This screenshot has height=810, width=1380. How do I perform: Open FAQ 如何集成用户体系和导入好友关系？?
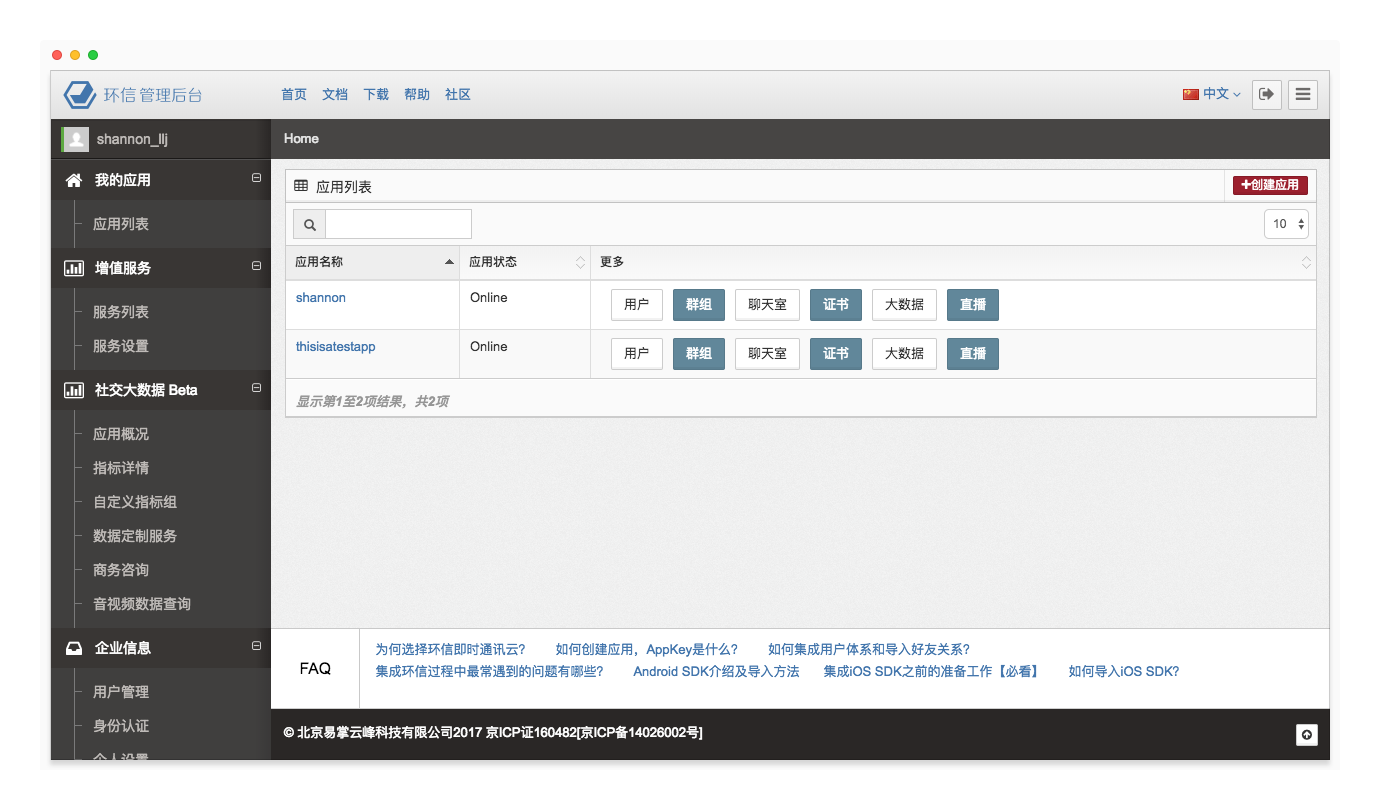coord(869,650)
